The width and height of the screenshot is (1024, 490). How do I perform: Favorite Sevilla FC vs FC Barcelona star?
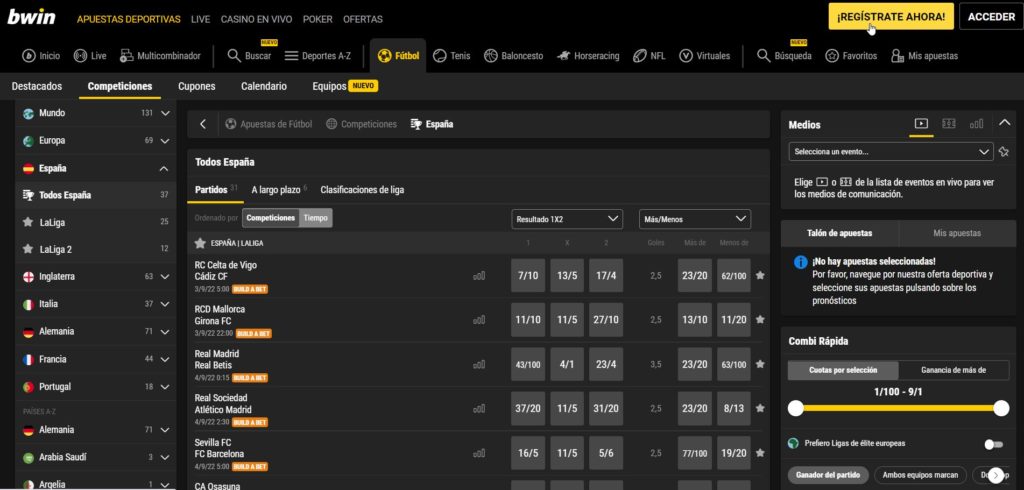click(760, 453)
